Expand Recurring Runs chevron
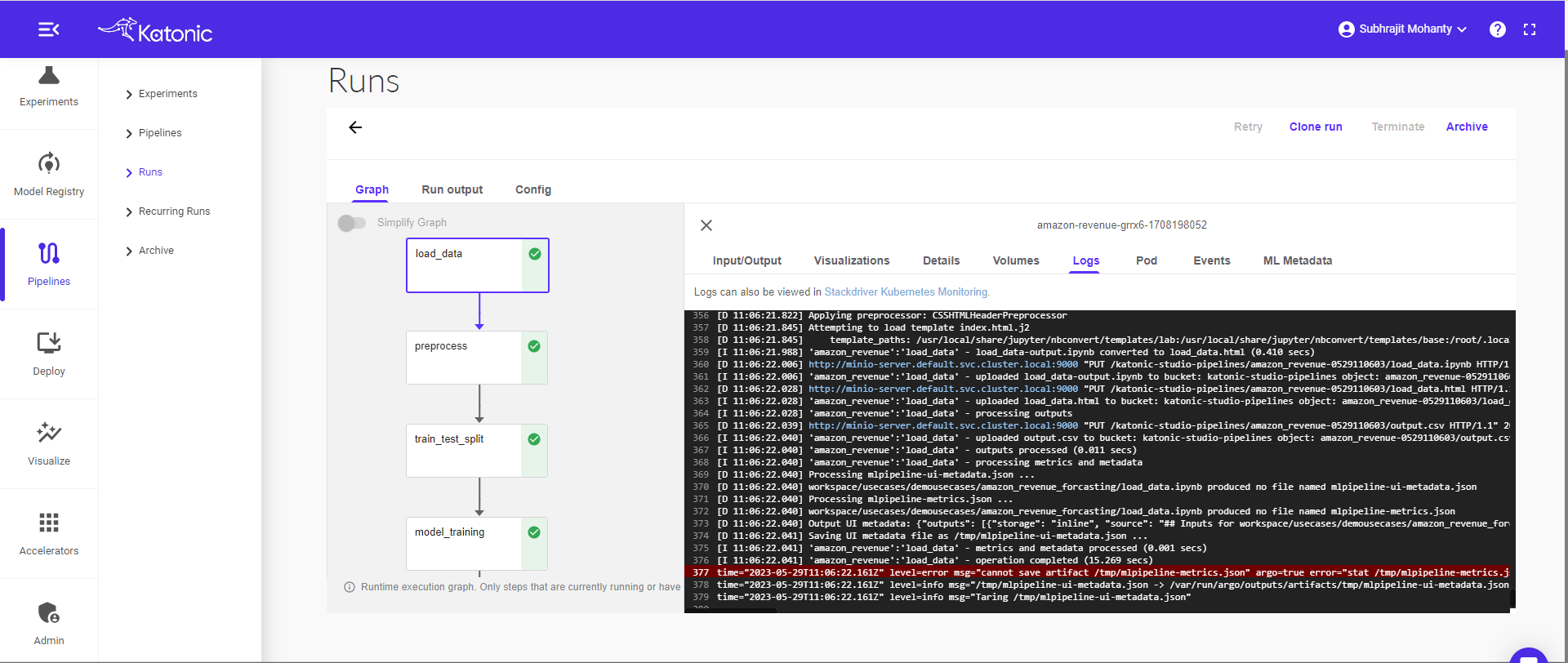This screenshot has height=663, width=1568. coord(129,212)
